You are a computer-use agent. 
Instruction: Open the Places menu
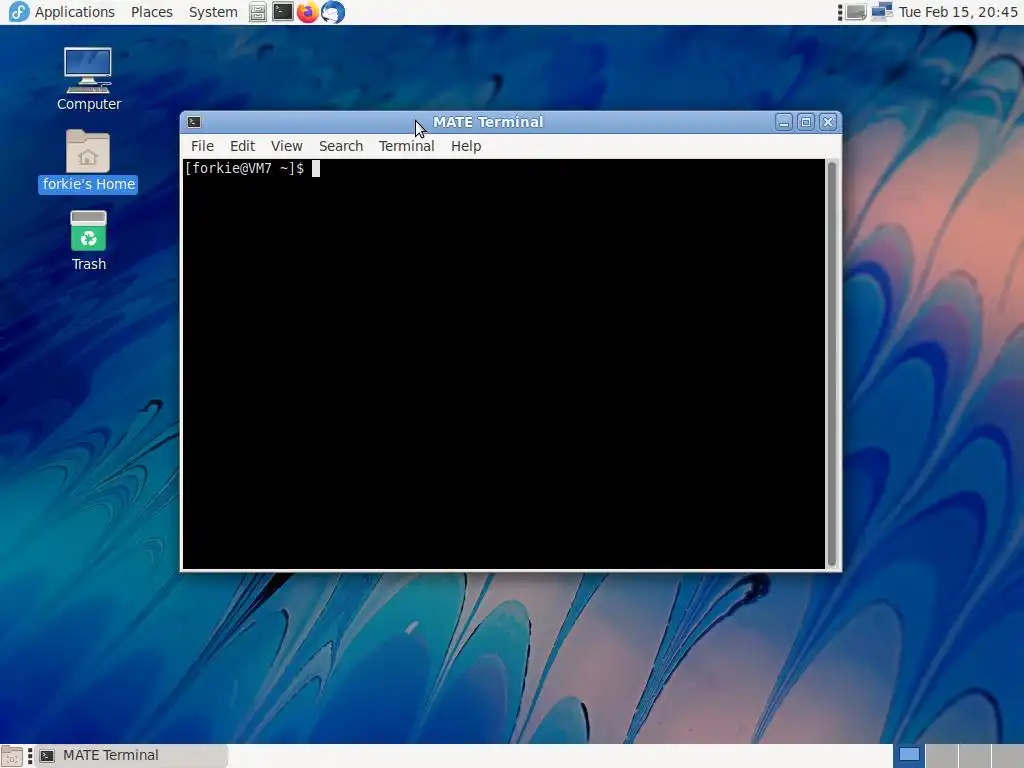coord(152,12)
